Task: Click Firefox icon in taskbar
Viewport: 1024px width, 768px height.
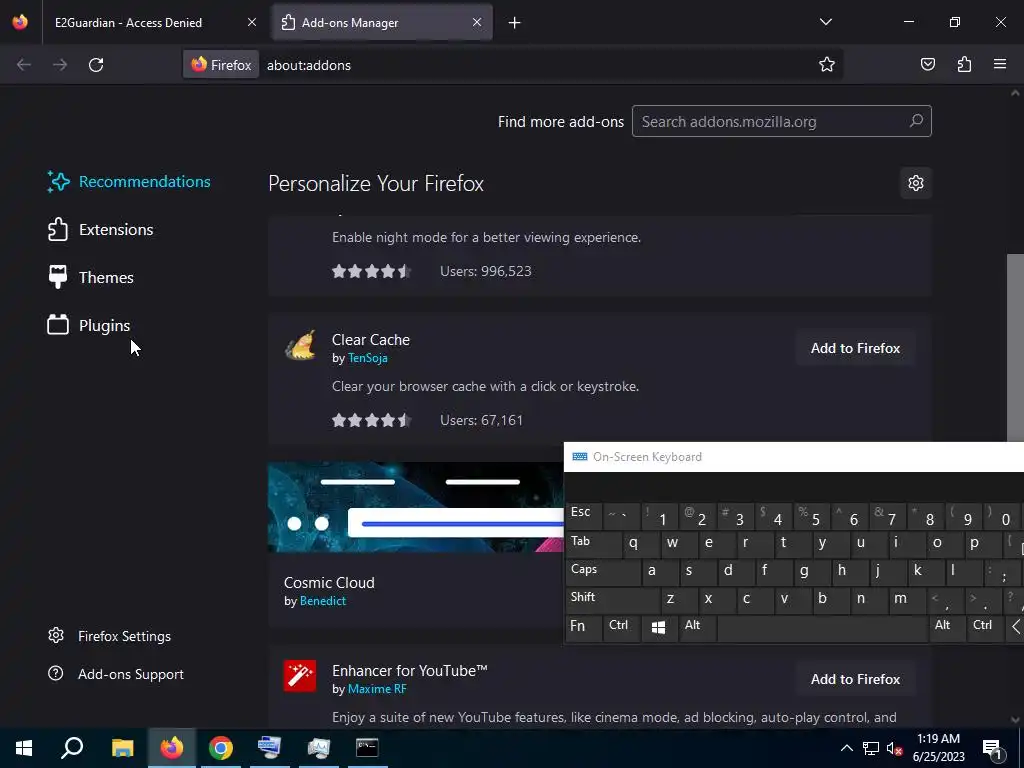Action: 172,748
